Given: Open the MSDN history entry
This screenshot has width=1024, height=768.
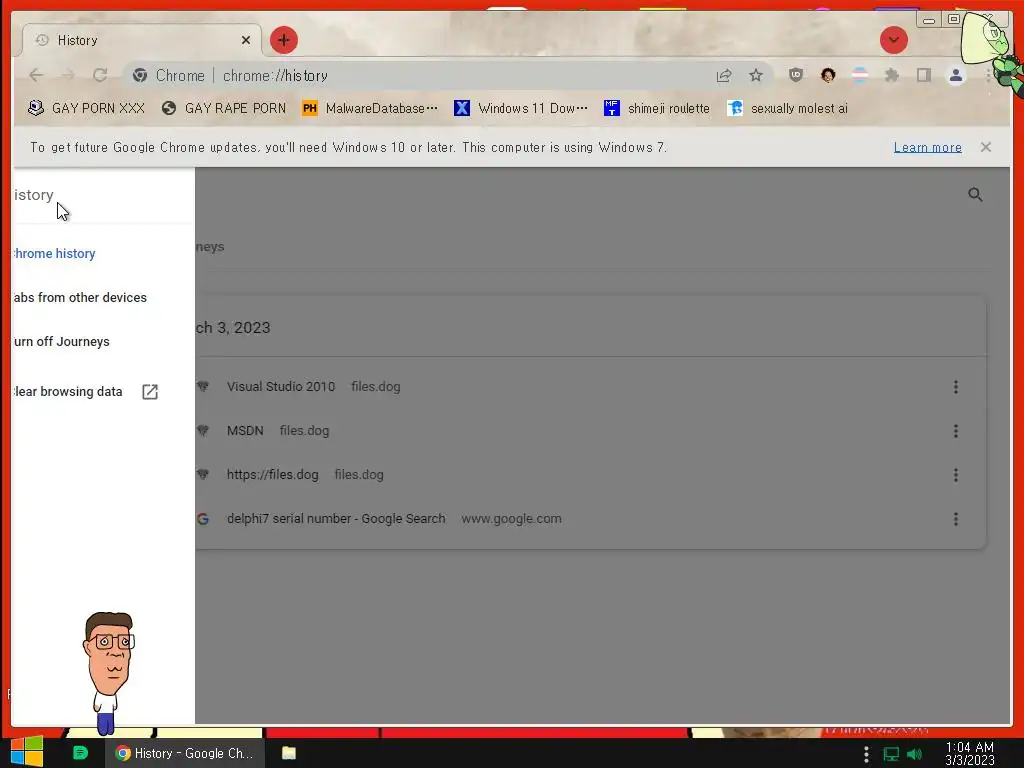Looking at the screenshot, I should 245,431.
